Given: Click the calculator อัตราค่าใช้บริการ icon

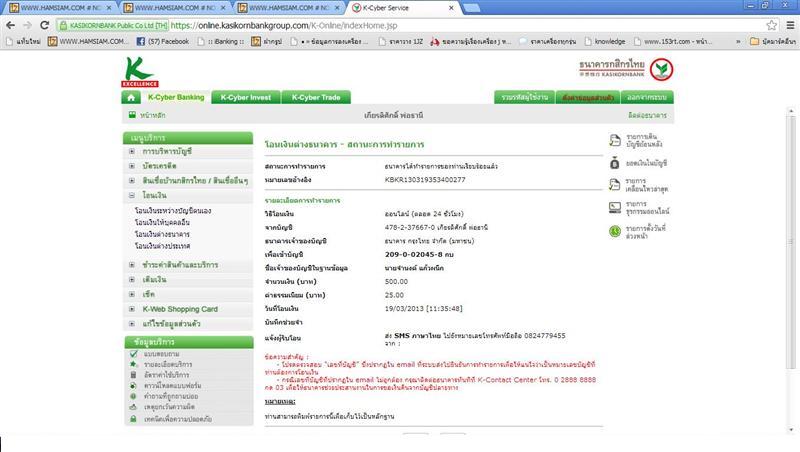Looking at the screenshot, I should 133,375.
